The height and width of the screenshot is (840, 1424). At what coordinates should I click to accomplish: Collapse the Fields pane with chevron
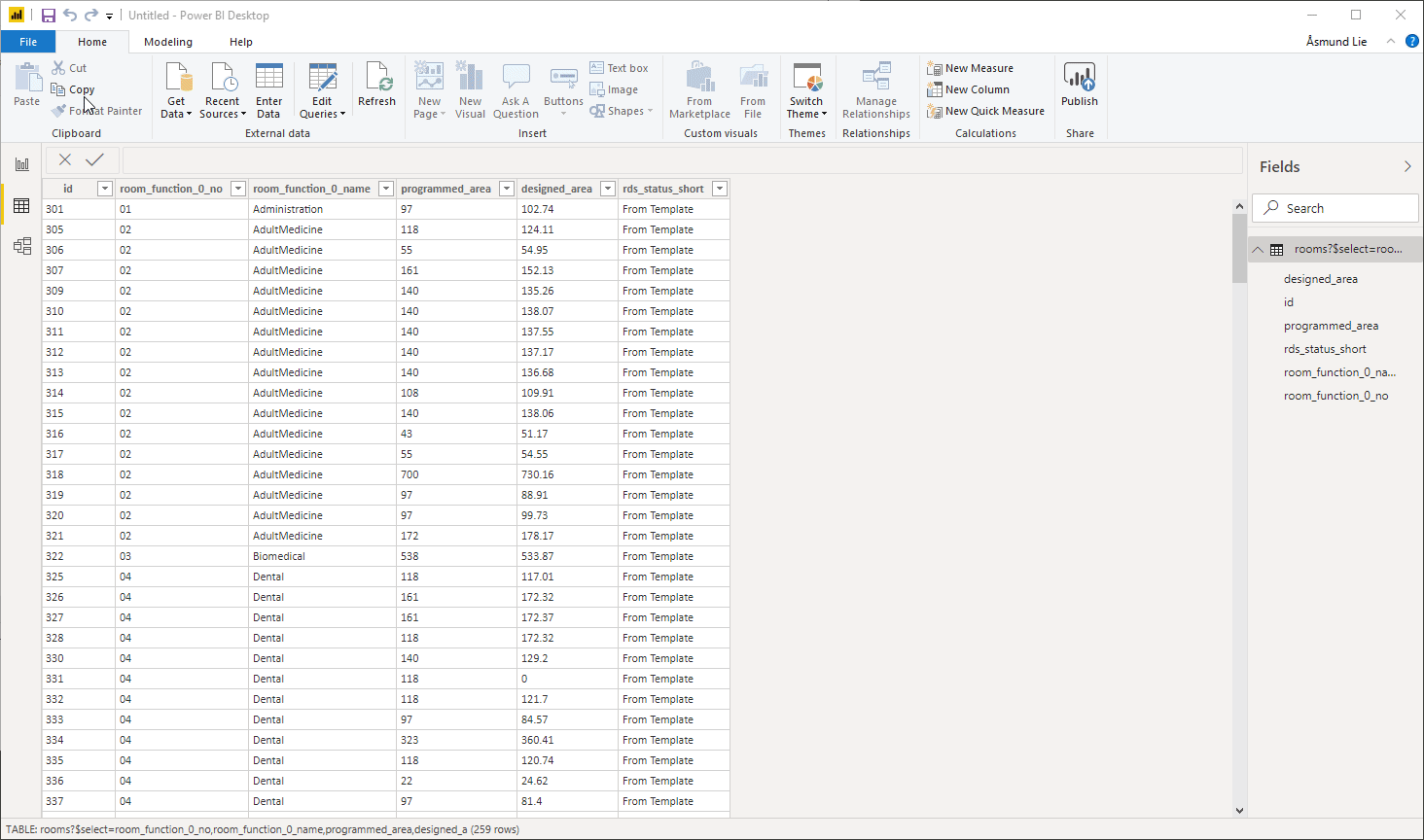1406,167
